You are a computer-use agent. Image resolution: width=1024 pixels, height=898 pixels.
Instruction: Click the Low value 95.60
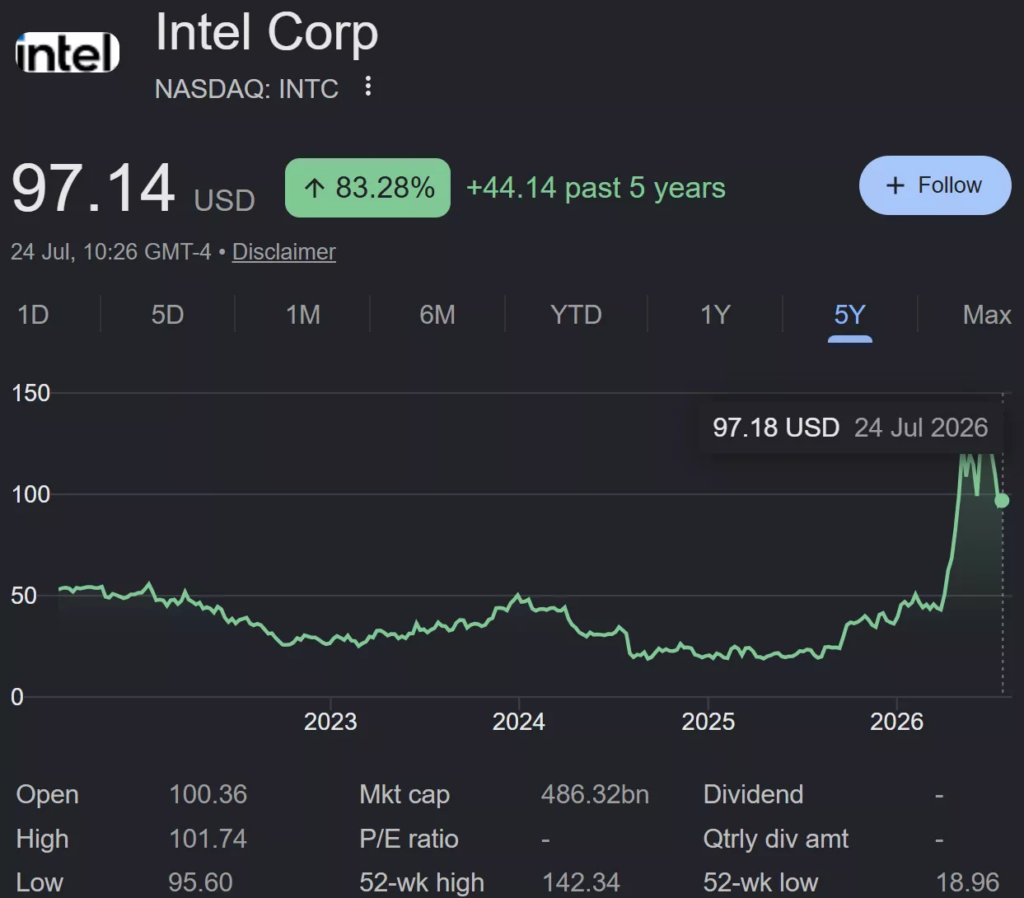pyautogui.click(x=200, y=883)
